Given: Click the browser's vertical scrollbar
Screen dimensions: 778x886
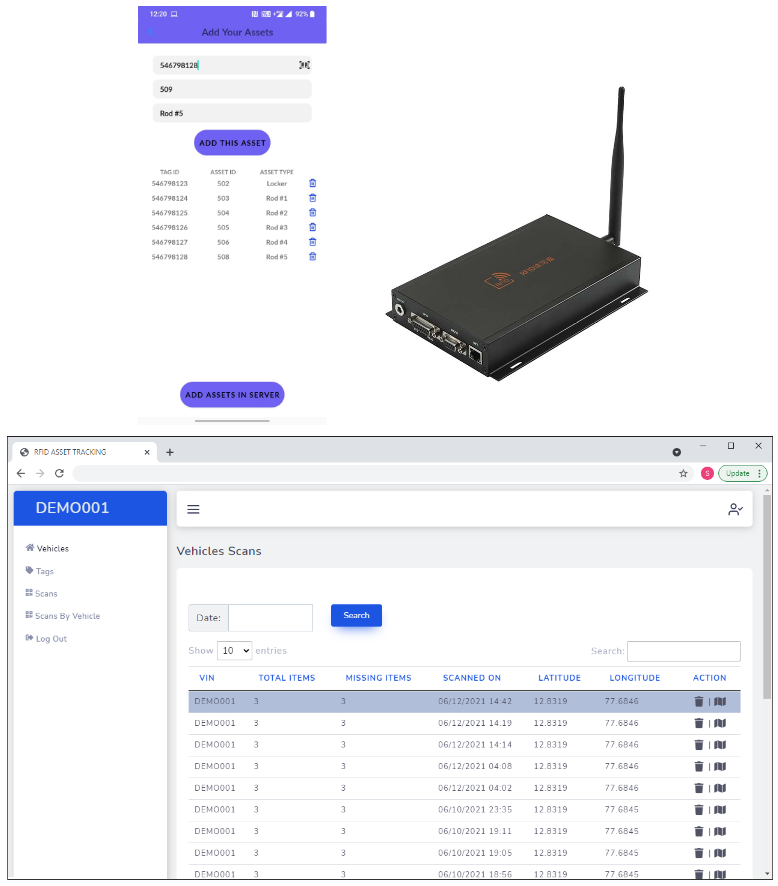Looking at the screenshot, I should (767, 600).
